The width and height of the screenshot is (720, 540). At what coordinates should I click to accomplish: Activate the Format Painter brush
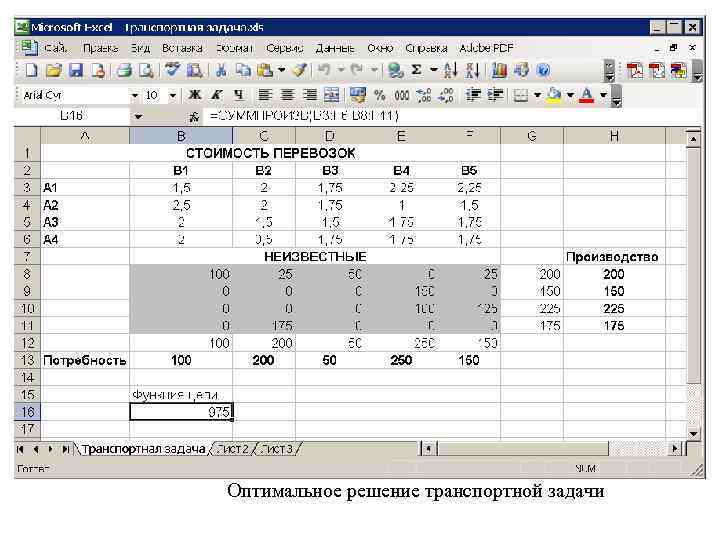[x=299, y=70]
